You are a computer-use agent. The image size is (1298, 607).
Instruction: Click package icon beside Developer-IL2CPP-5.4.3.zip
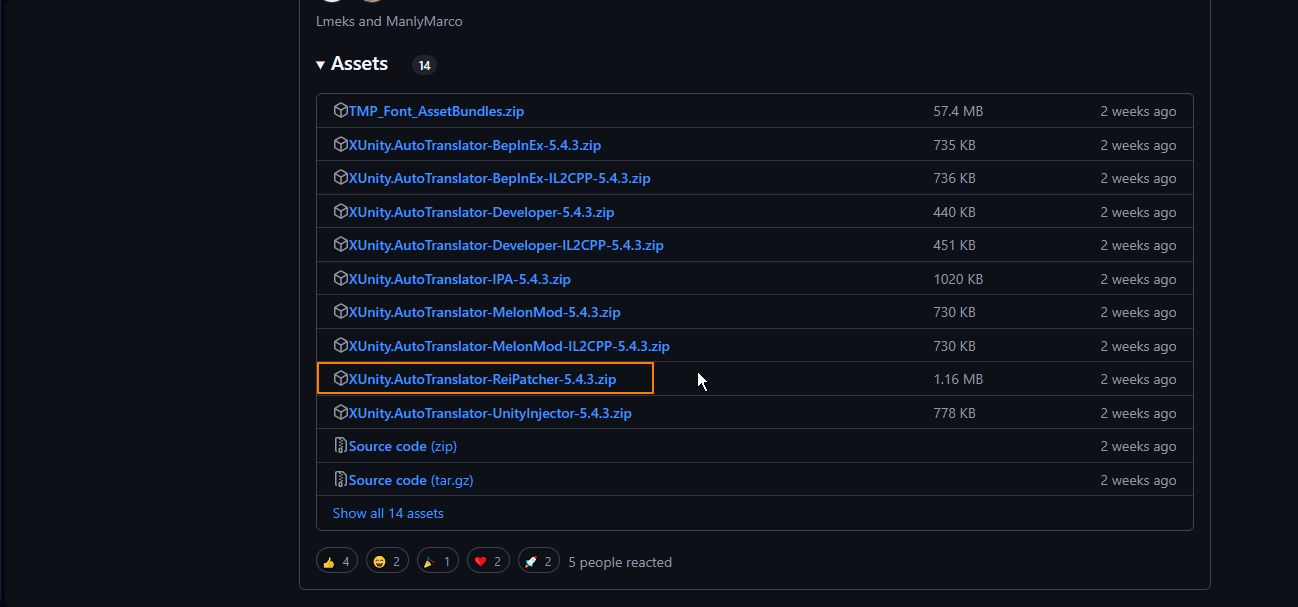point(340,245)
